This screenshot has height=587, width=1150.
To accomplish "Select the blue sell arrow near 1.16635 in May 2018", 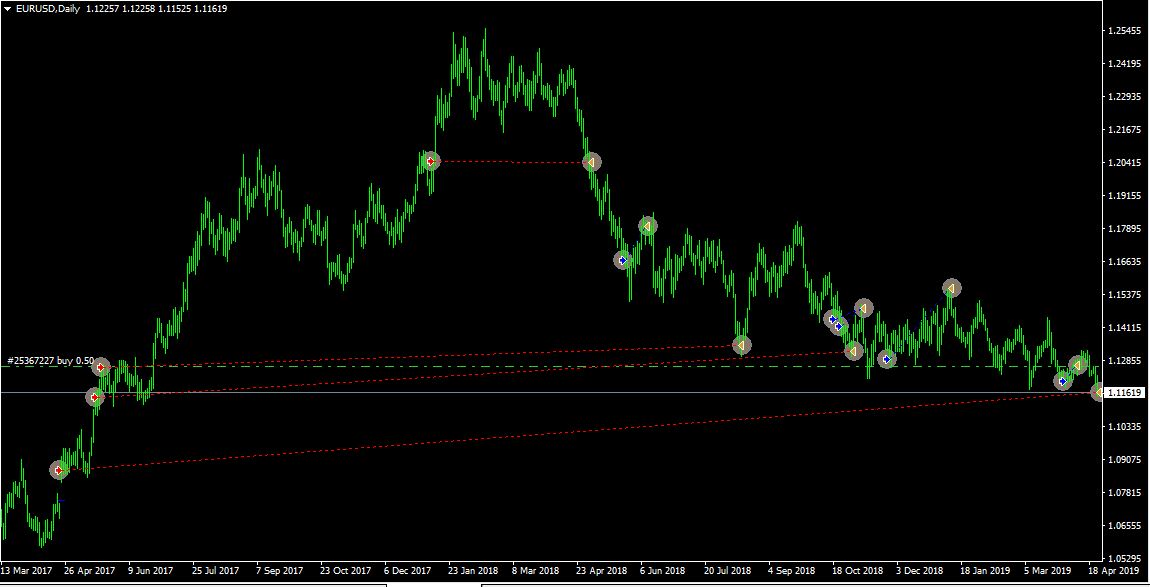I will tap(623, 260).
